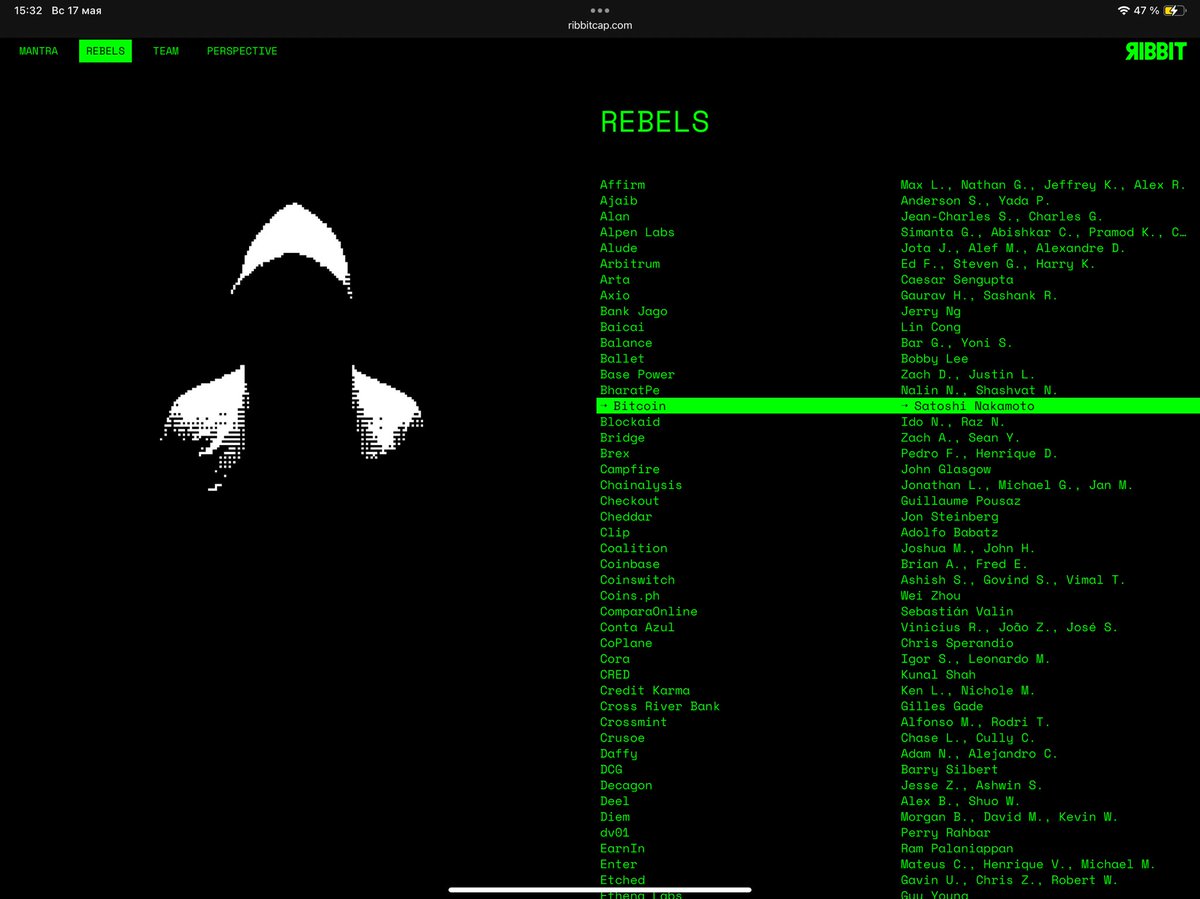This screenshot has height=899, width=1200.
Task: Click the Clip list item
Action: coord(615,533)
